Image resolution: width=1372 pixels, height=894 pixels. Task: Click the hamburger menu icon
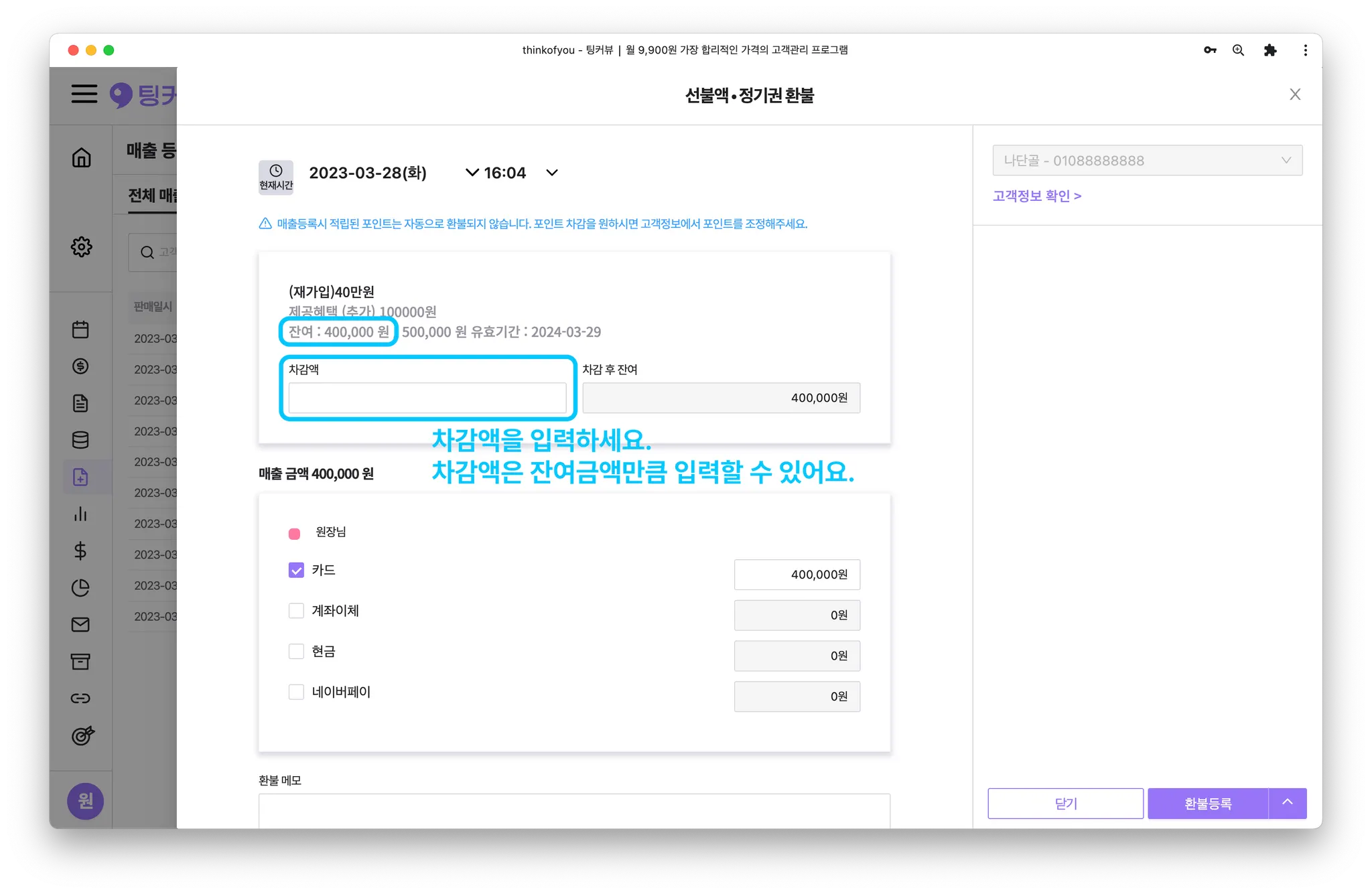coord(84,94)
